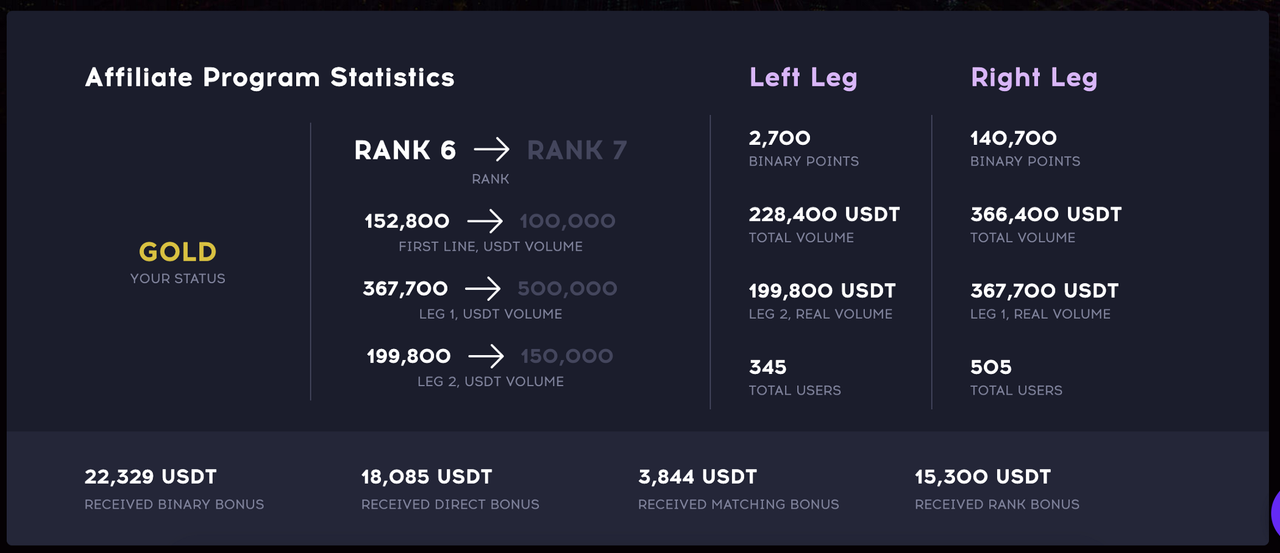The height and width of the screenshot is (553, 1280).
Task: Click the 500,000 Leg 1 target volume
Action: tap(567, 289)
